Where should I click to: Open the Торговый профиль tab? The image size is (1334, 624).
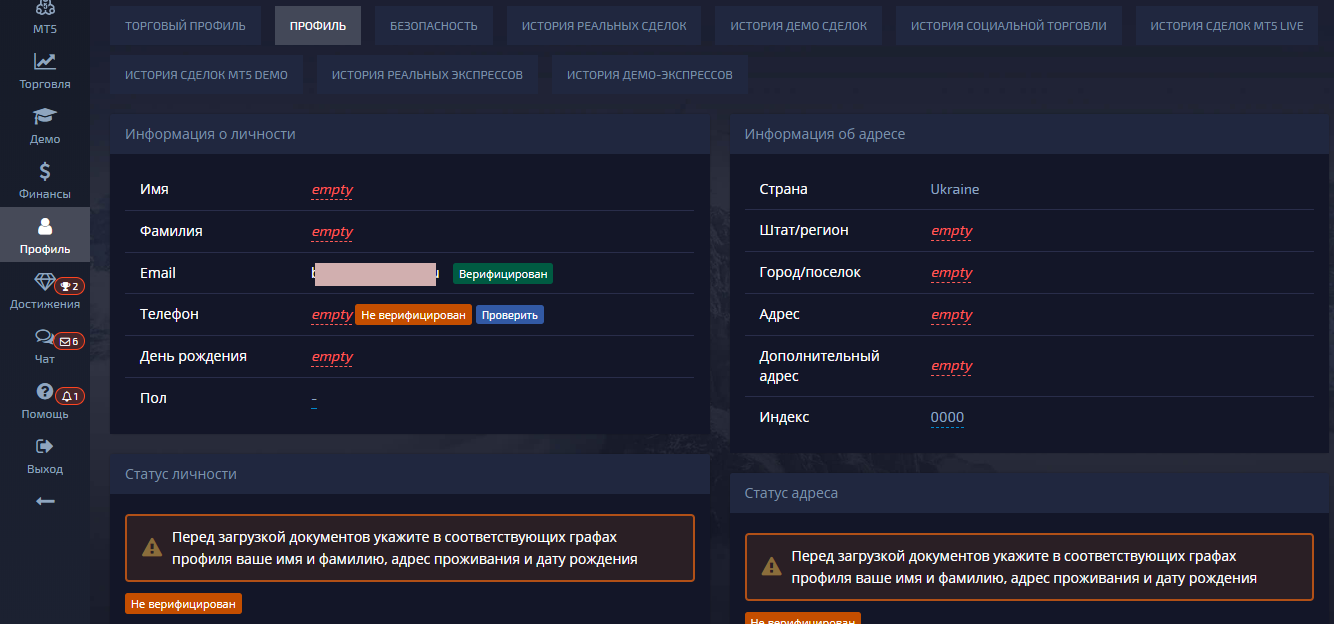[x=185, y=26]
